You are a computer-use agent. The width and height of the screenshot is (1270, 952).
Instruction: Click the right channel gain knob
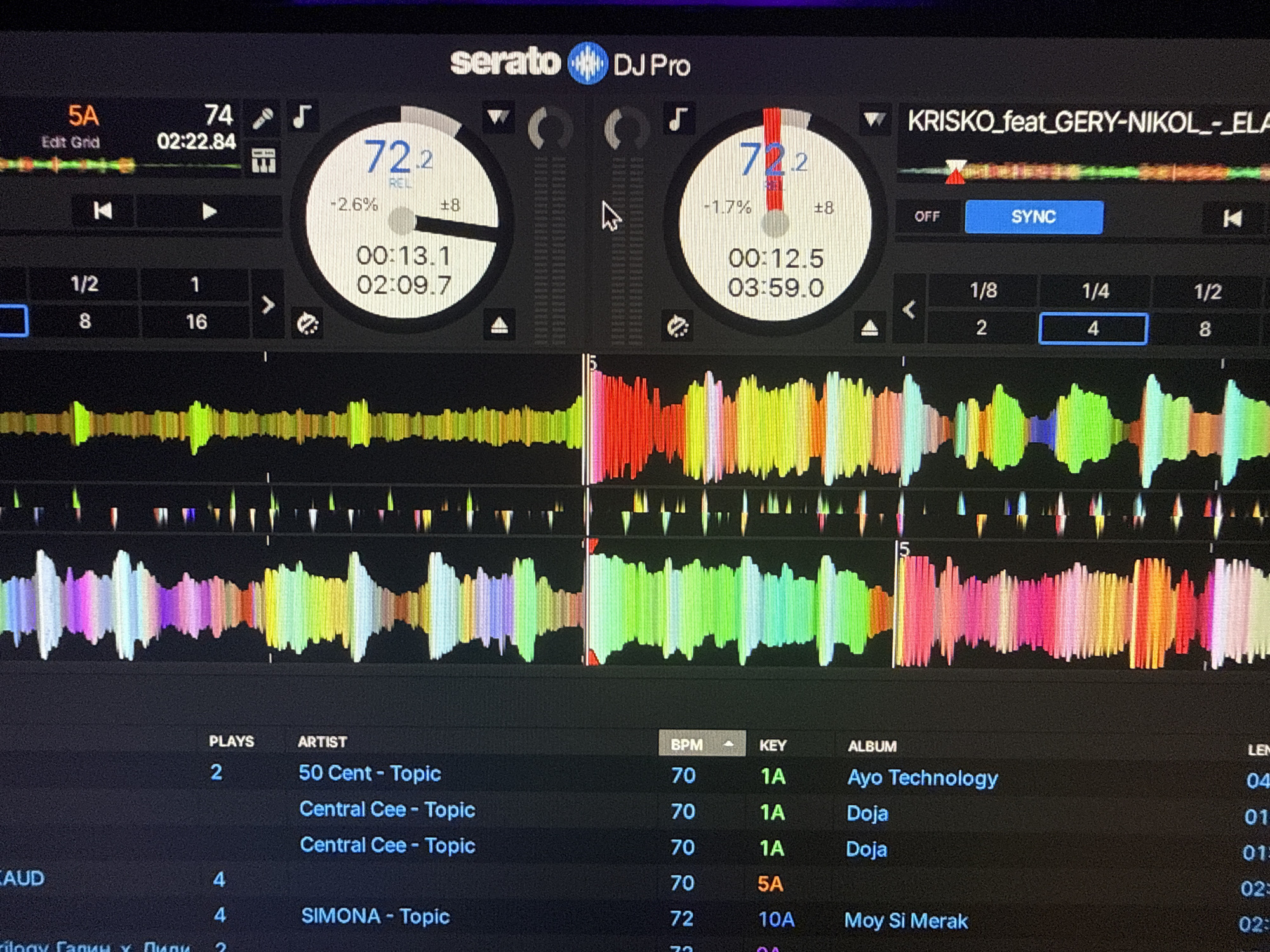click(625, 129)
